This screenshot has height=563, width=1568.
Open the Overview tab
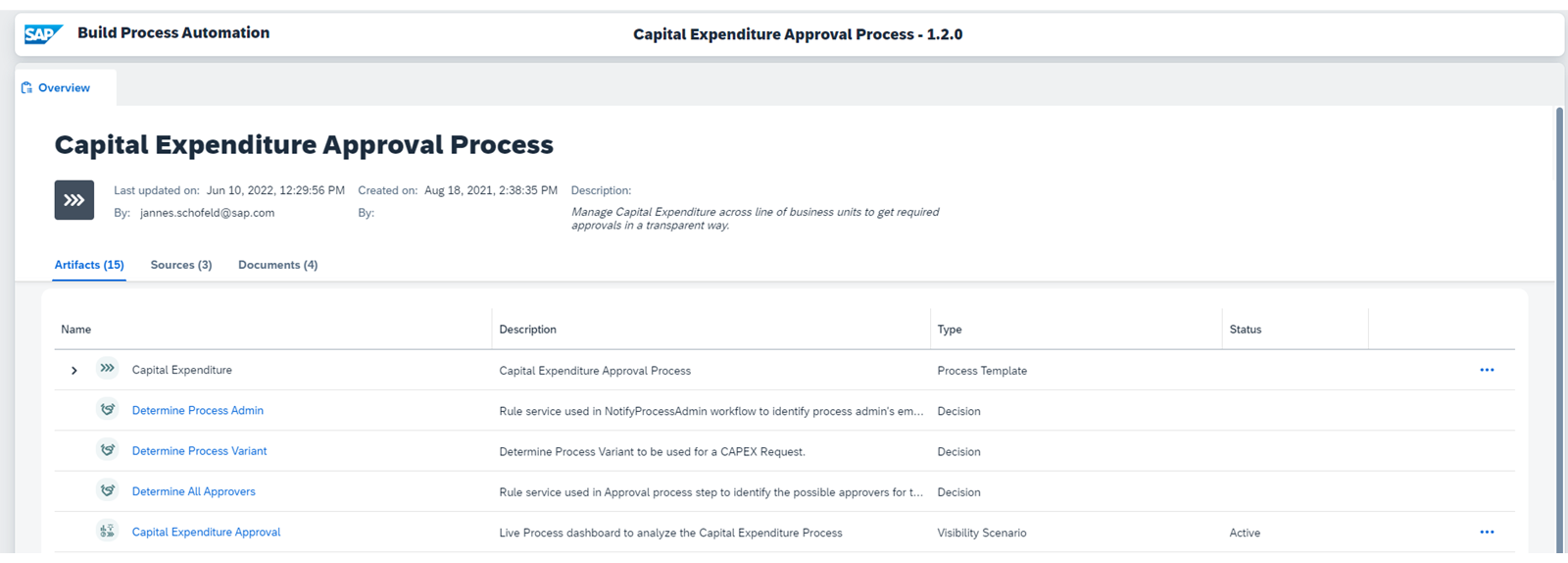tap(65, 88)
